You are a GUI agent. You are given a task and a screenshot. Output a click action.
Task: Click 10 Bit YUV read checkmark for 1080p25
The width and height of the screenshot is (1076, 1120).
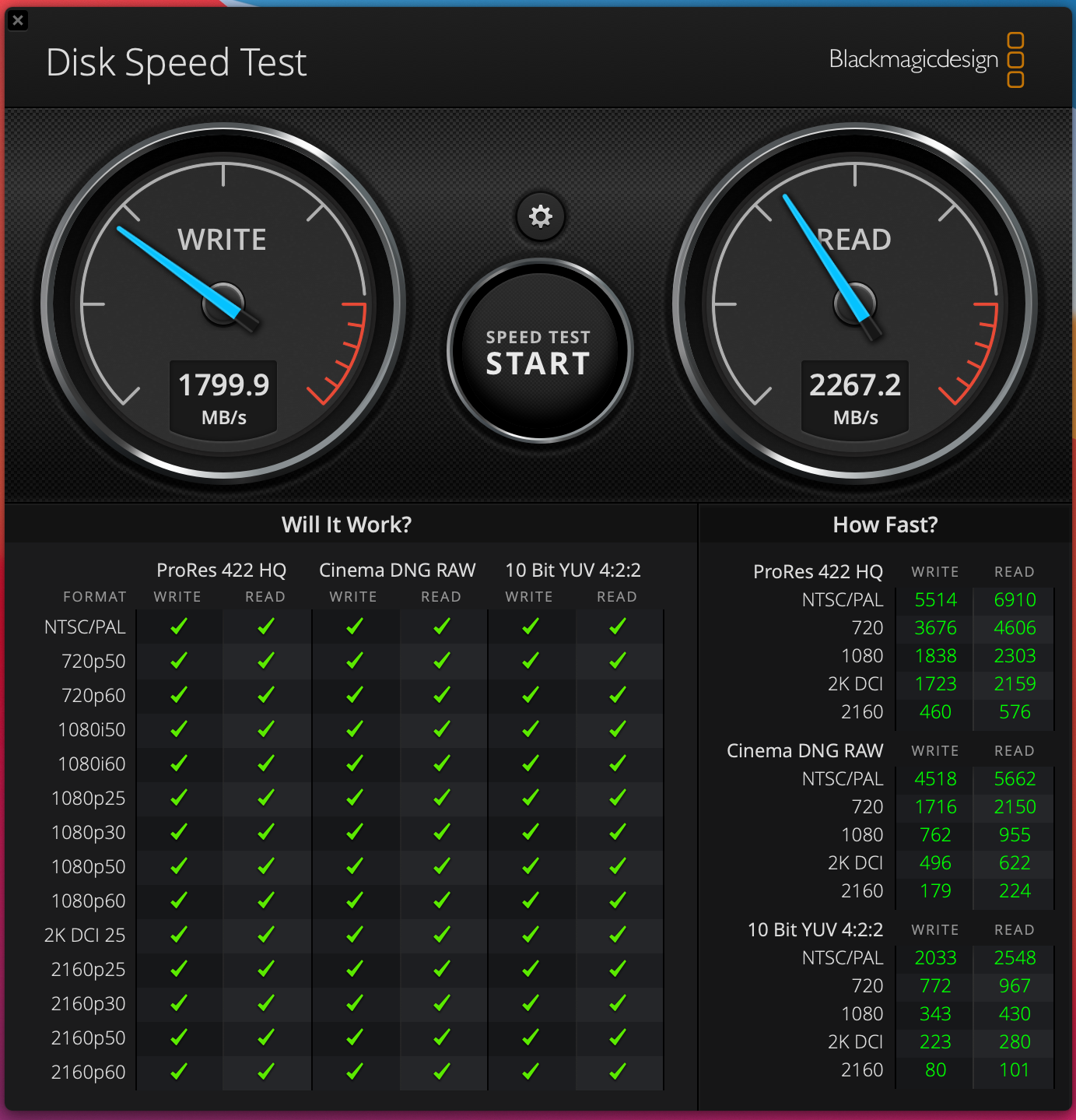coord(618,798)
